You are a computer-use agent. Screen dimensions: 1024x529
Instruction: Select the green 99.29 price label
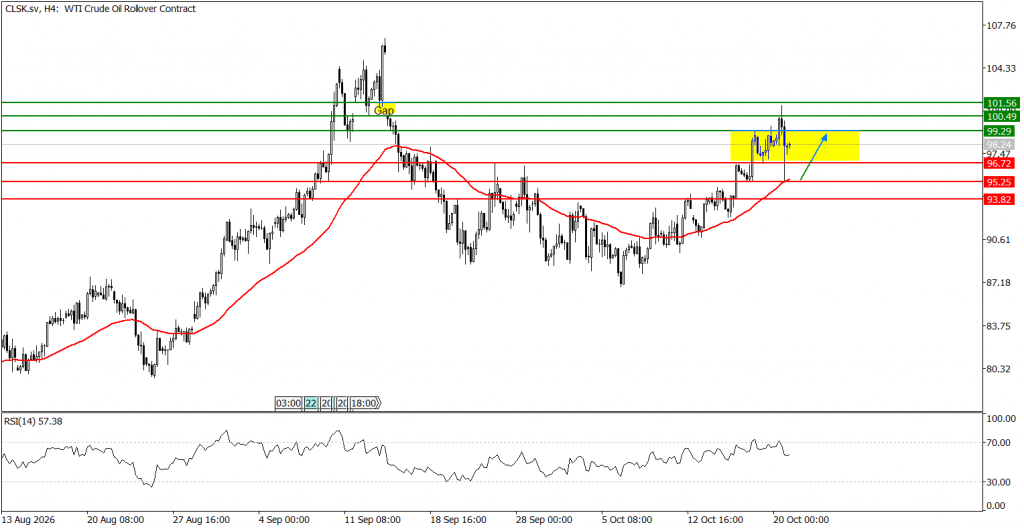[1000, 131]
